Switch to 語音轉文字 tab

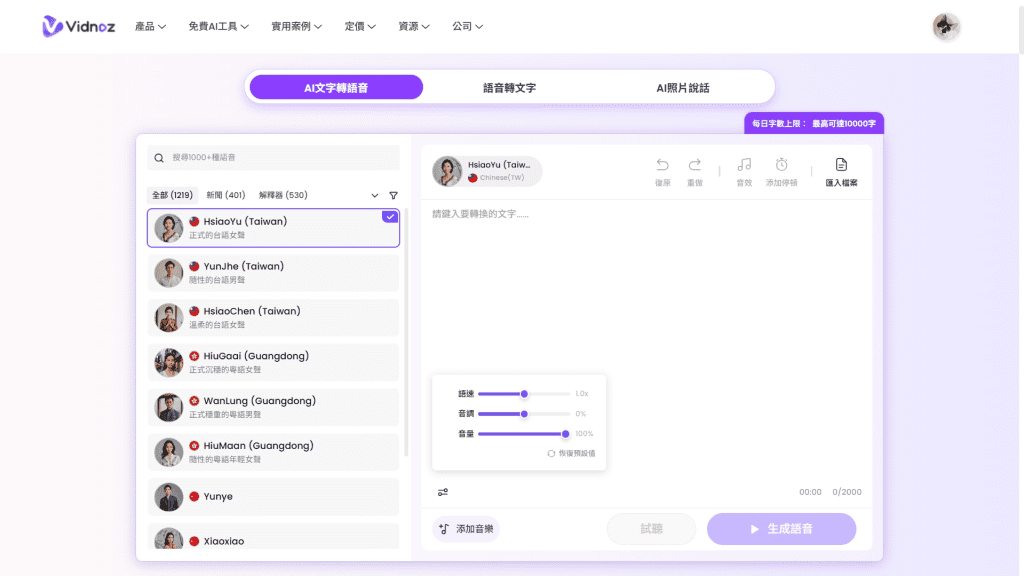509,88
